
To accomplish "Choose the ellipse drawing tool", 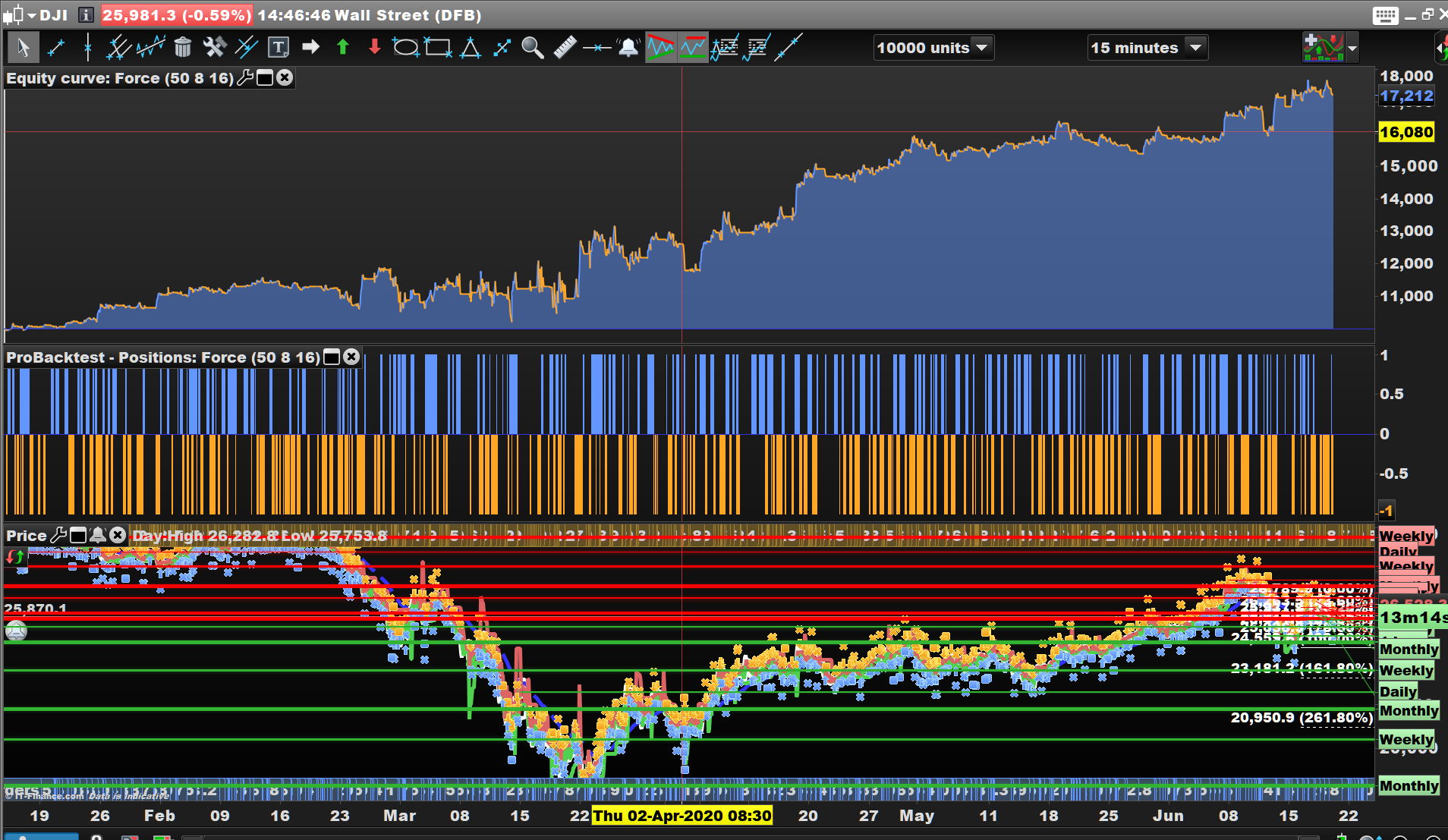I will pyautogui.click(x=405, y=48).
